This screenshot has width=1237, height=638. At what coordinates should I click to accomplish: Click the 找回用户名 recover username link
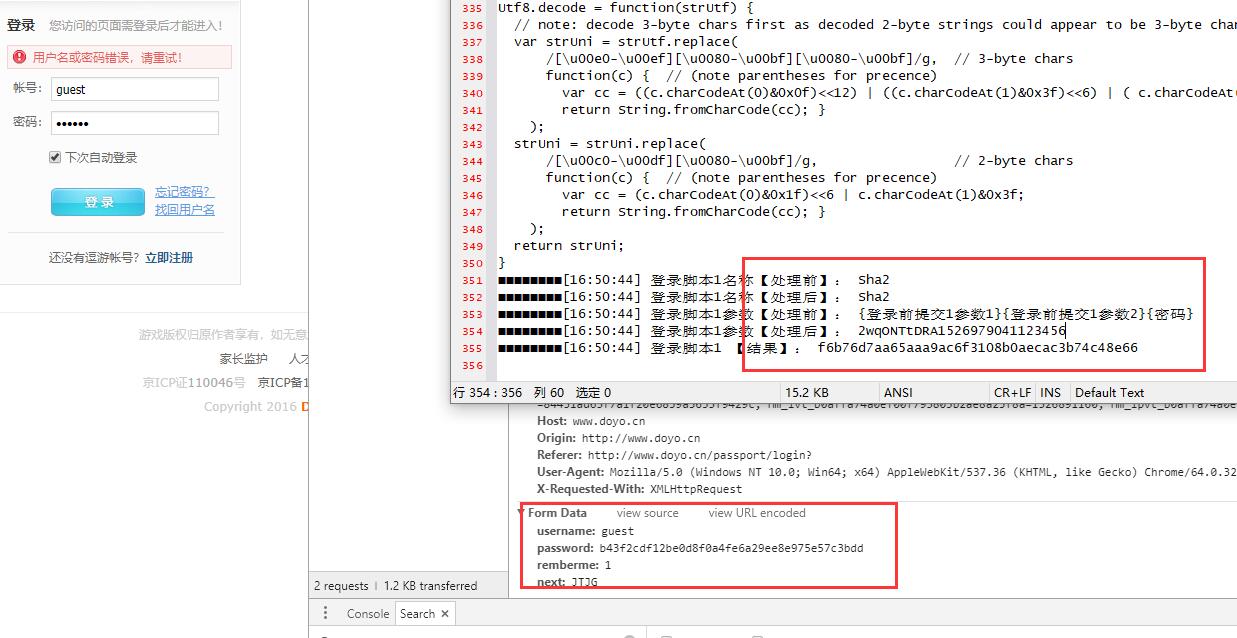184,210
